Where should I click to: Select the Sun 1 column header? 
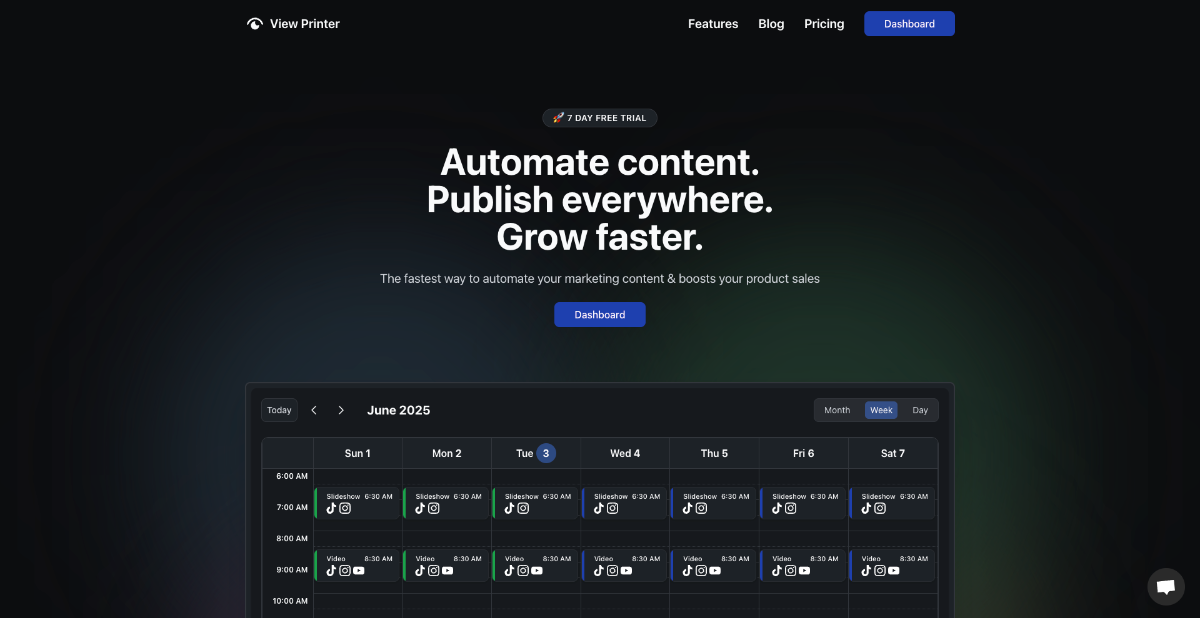(x=357, y=453)
